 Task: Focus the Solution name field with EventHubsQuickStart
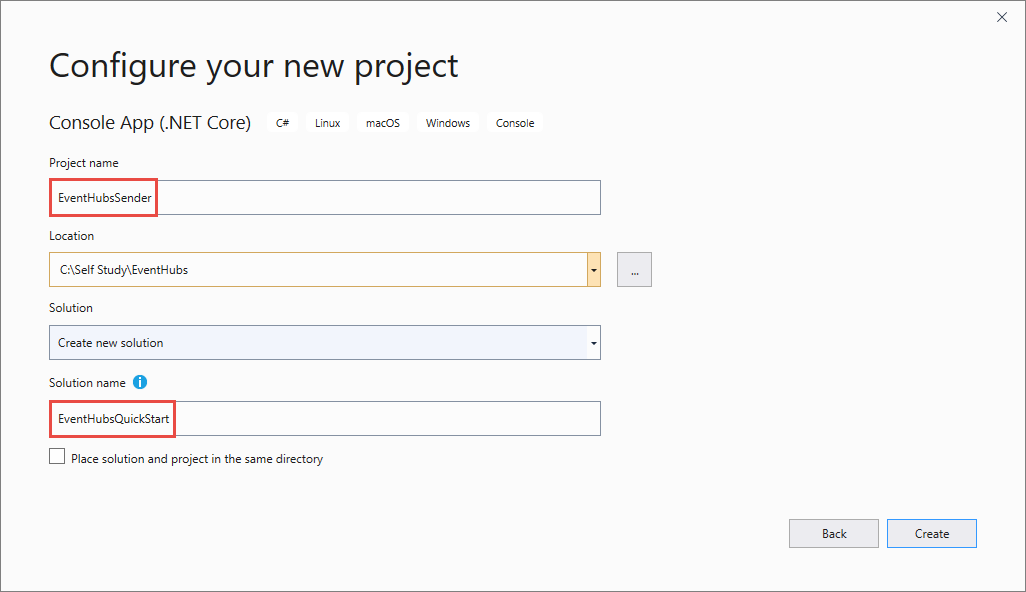click(325, 419)
